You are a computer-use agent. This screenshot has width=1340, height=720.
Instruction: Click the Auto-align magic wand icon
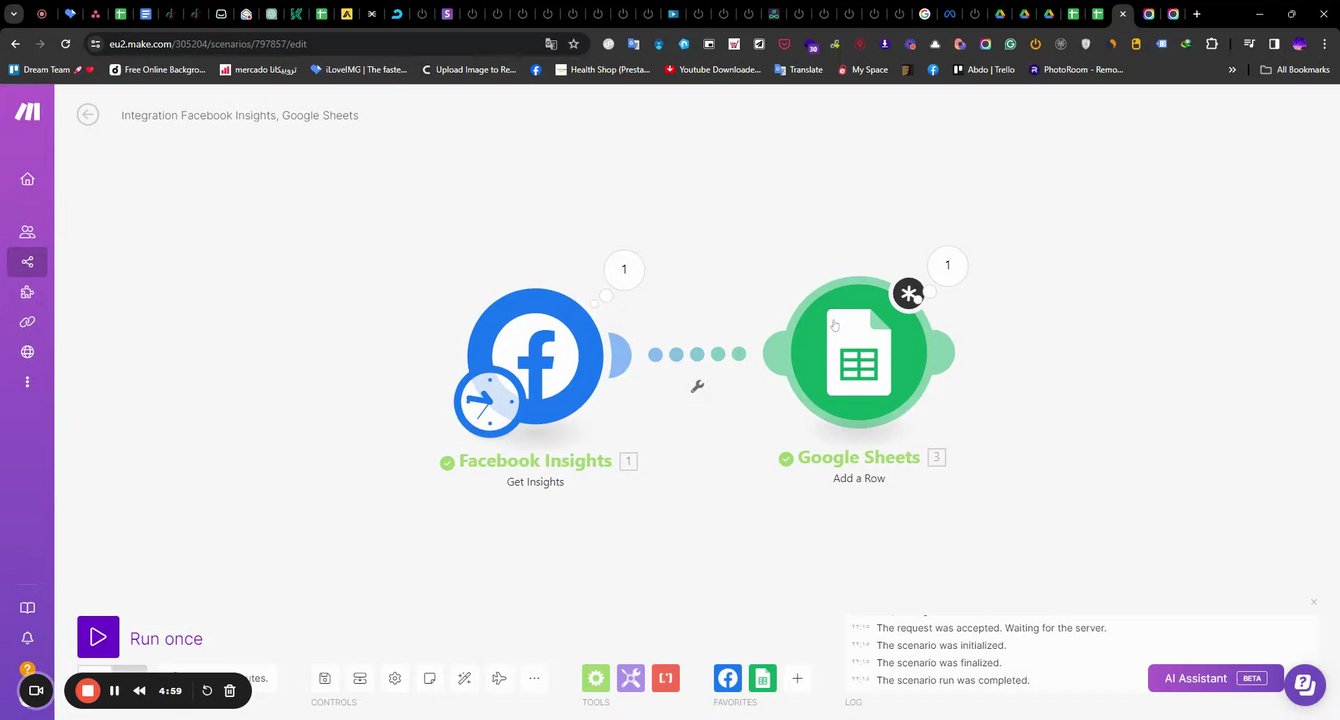click(464, 678)
